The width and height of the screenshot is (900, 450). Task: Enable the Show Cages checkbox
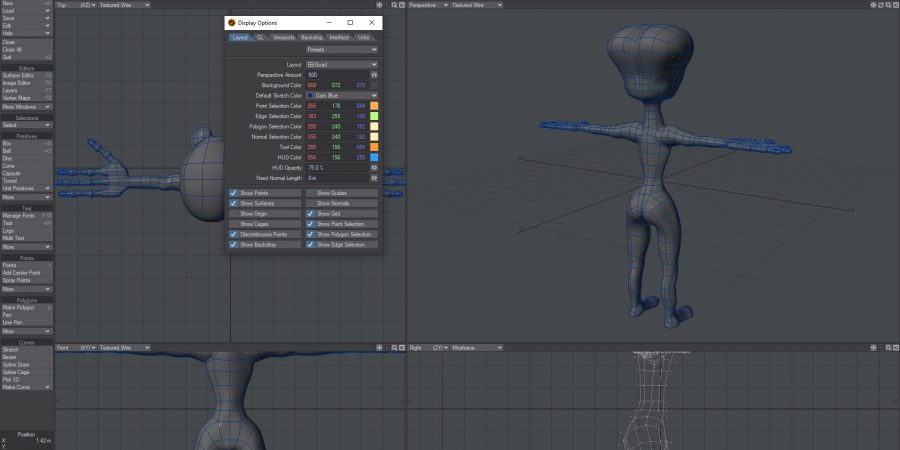click(x=234, y=224)
